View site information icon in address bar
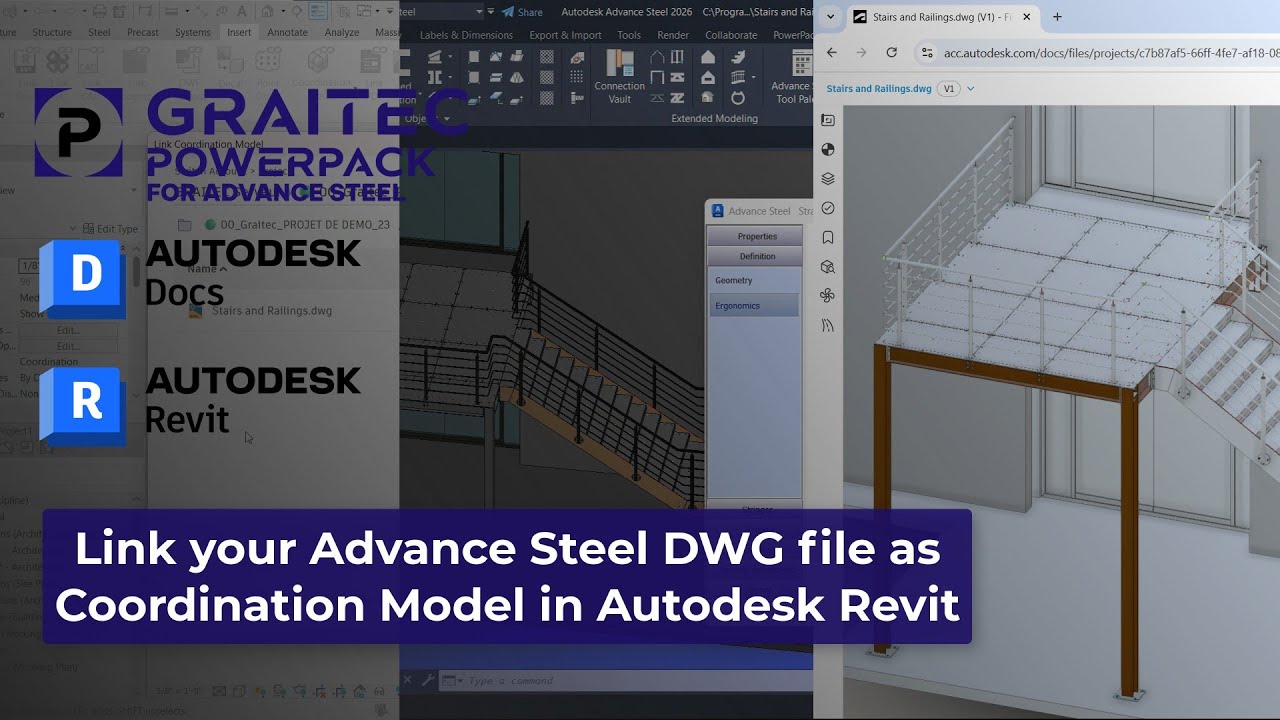 pyautogui.click(x=927, y=52)
